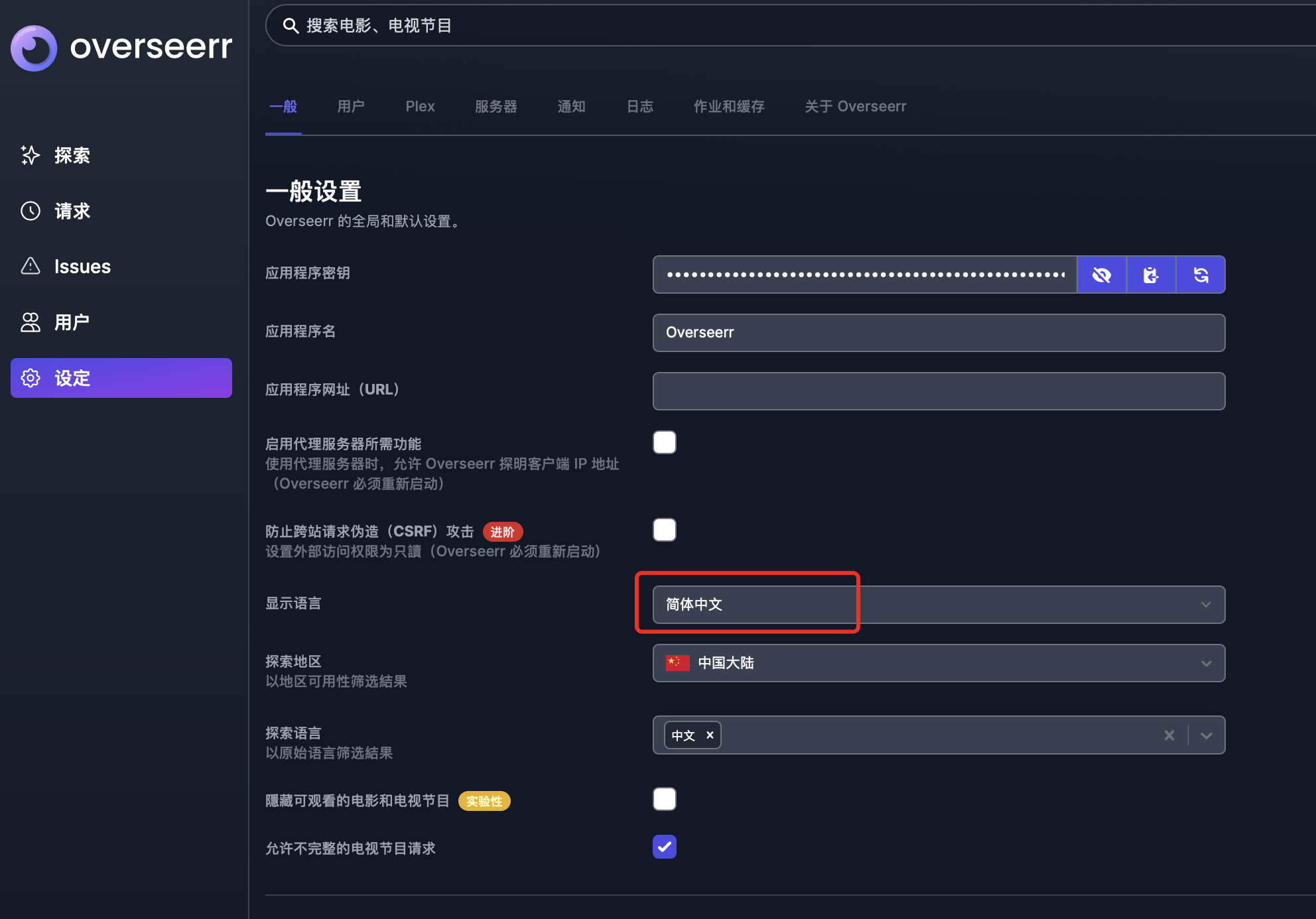The height and width of the screenshot is (919, 1316).
Task: Open 探索 page from sidebar
Action: click(72, 155)
